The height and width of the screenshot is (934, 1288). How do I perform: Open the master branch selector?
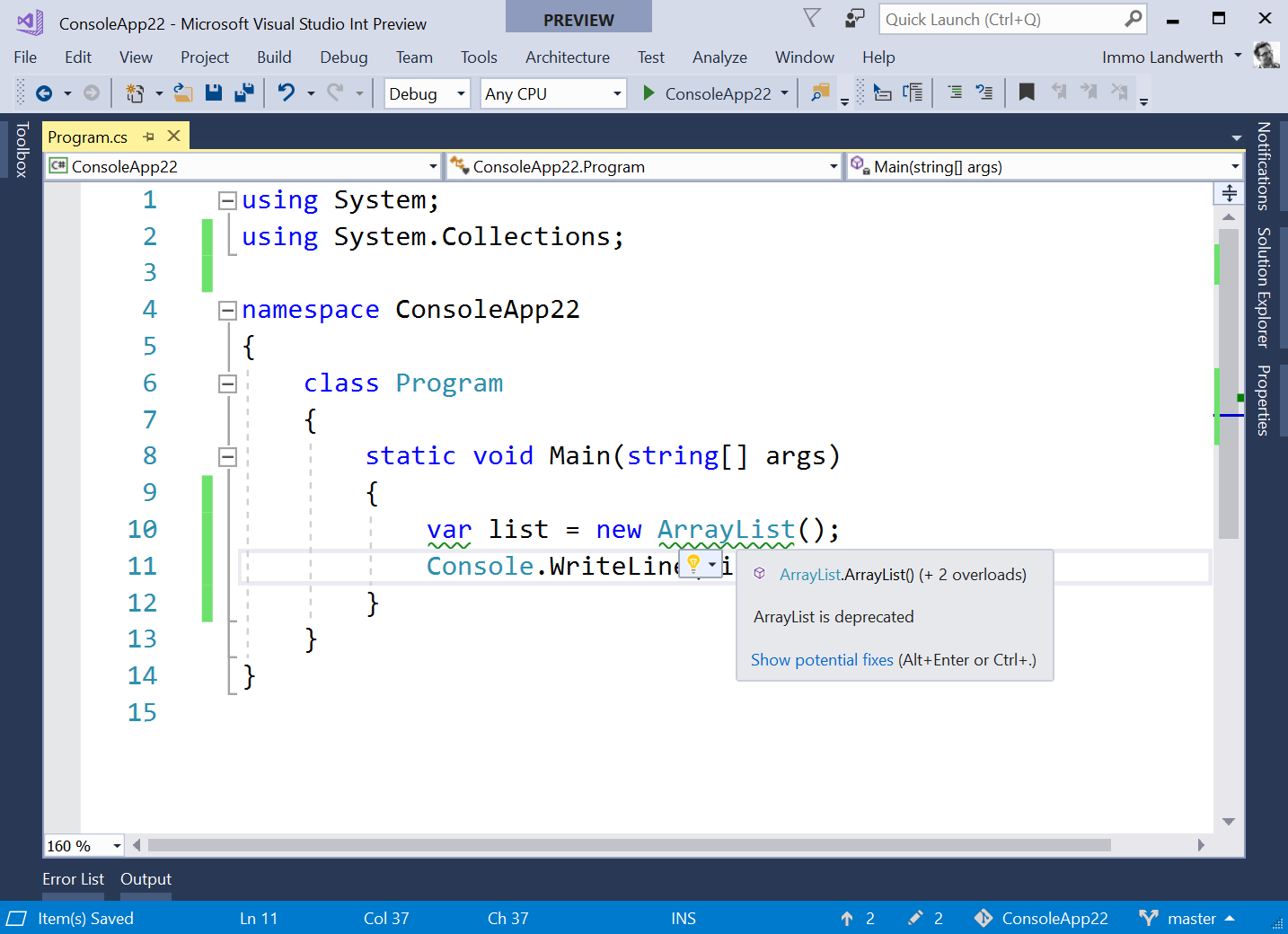coord(1187,918)
